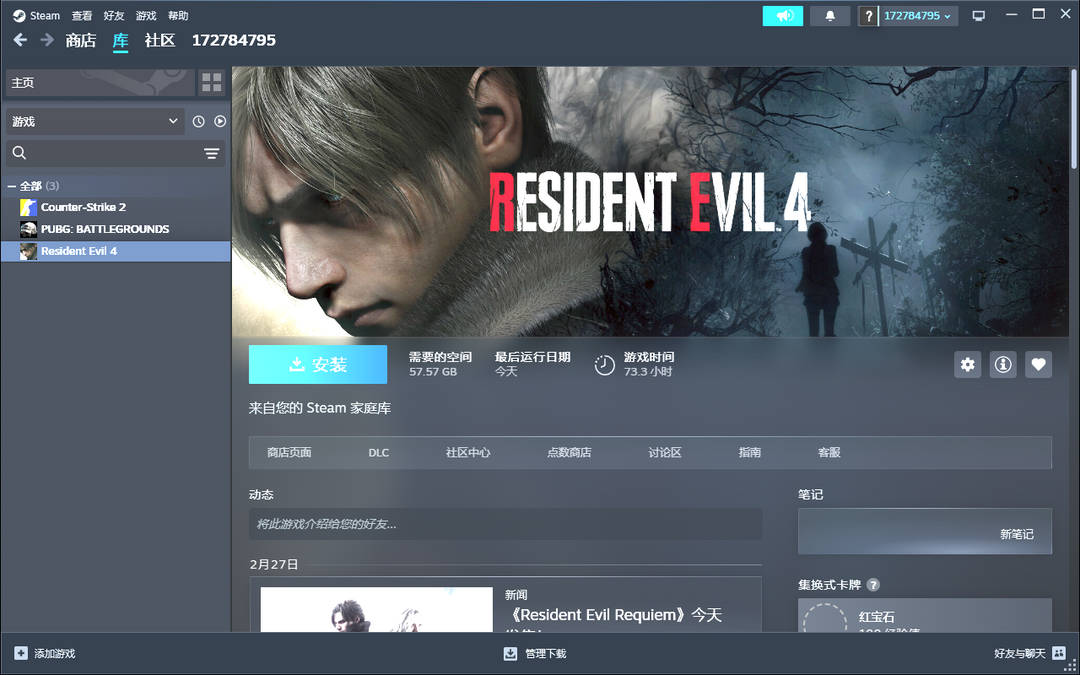Switch to the DLC tab
The image size is (1080, 675).
(x=378, y=453)
